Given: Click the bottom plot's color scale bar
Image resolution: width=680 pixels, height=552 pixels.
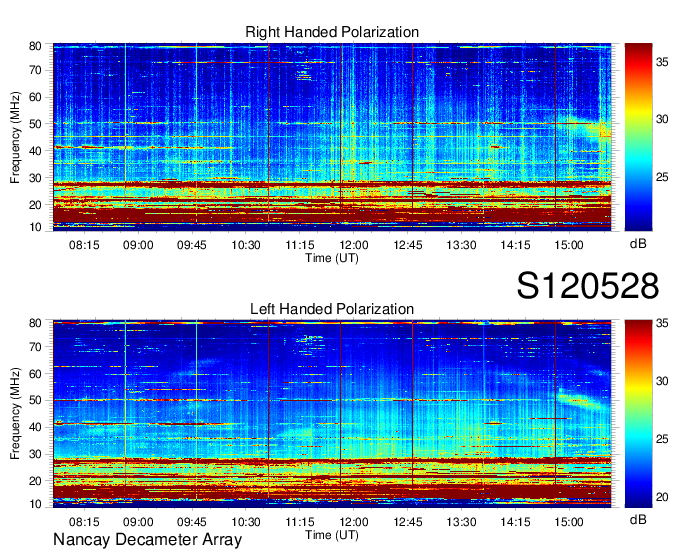Looking at the screenshot, I should (638, 414).
